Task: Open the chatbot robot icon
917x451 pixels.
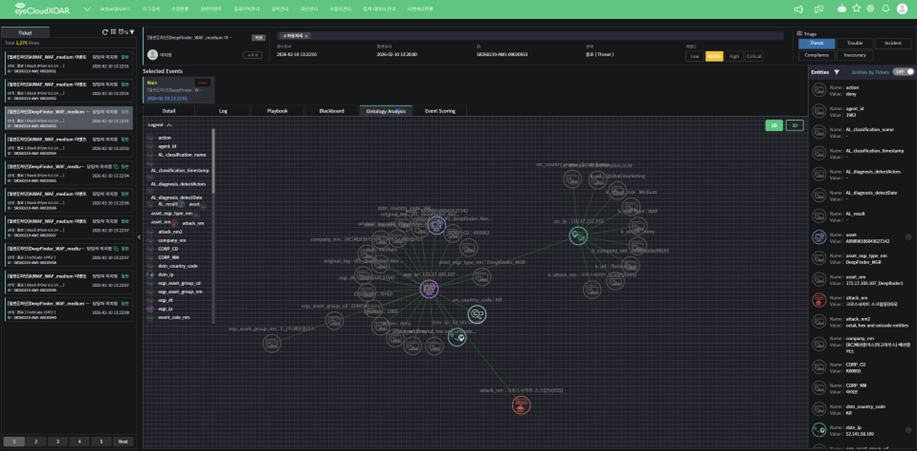Action: click(841, 9)
